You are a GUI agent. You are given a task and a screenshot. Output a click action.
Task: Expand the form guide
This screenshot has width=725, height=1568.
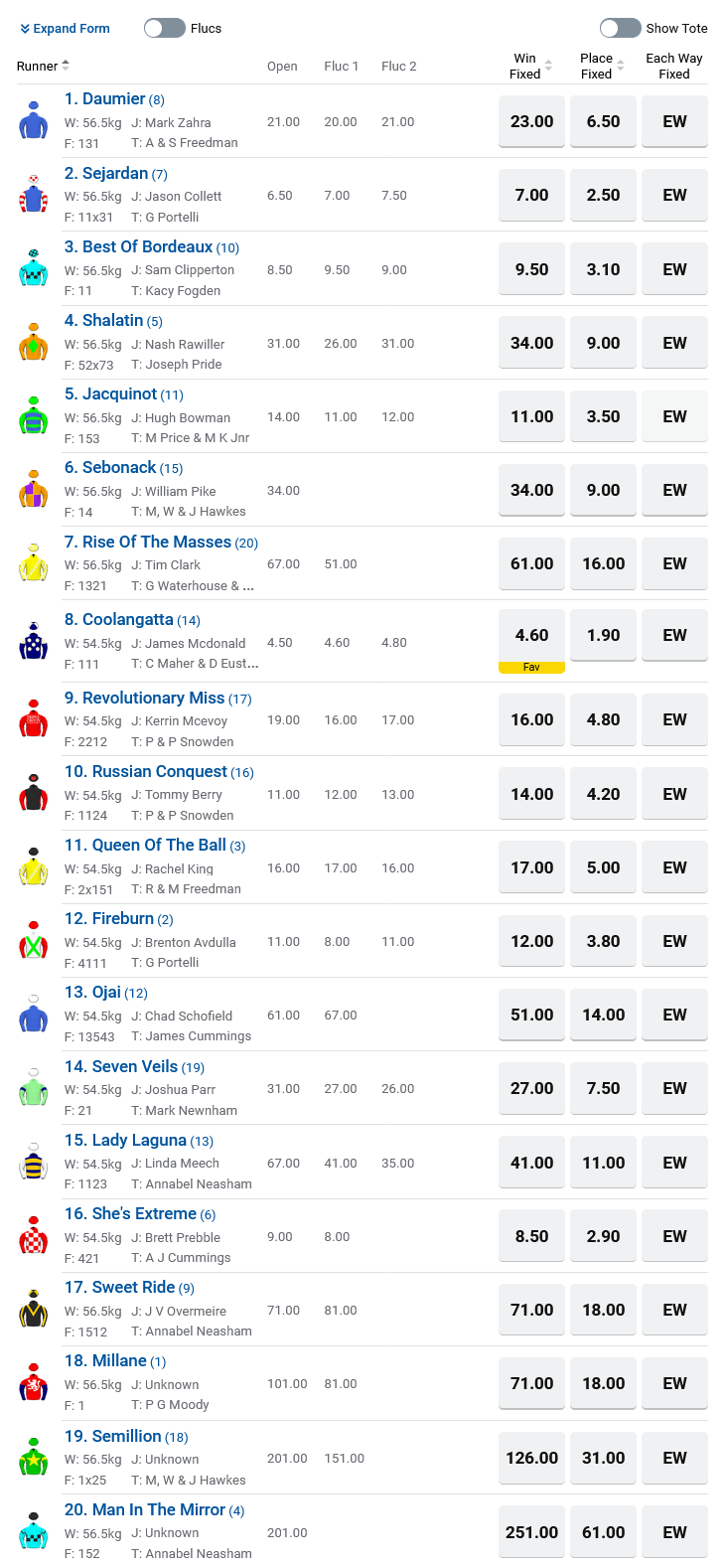click(x=66, y=28)
